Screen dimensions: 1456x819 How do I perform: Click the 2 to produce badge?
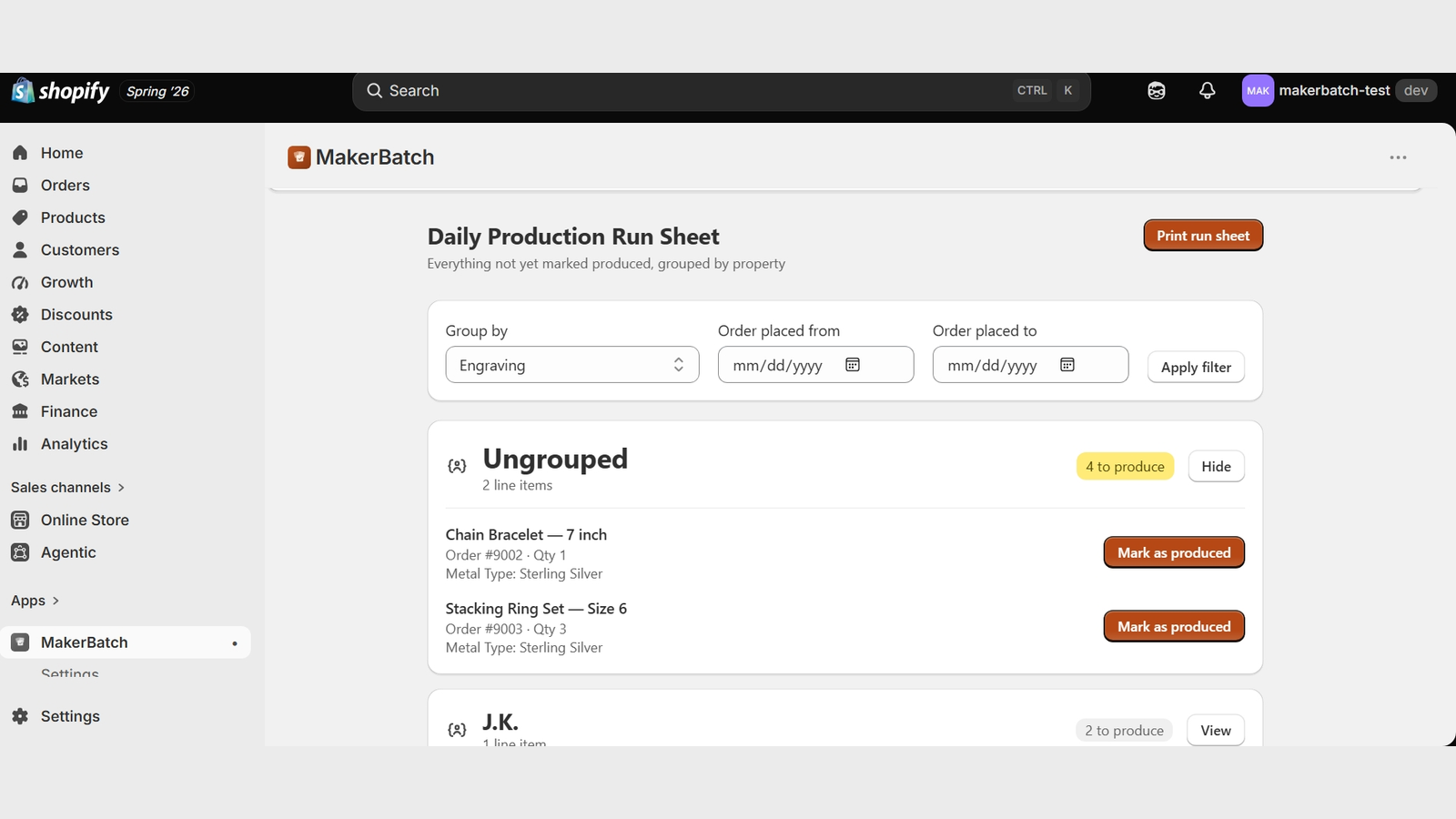1124,731
